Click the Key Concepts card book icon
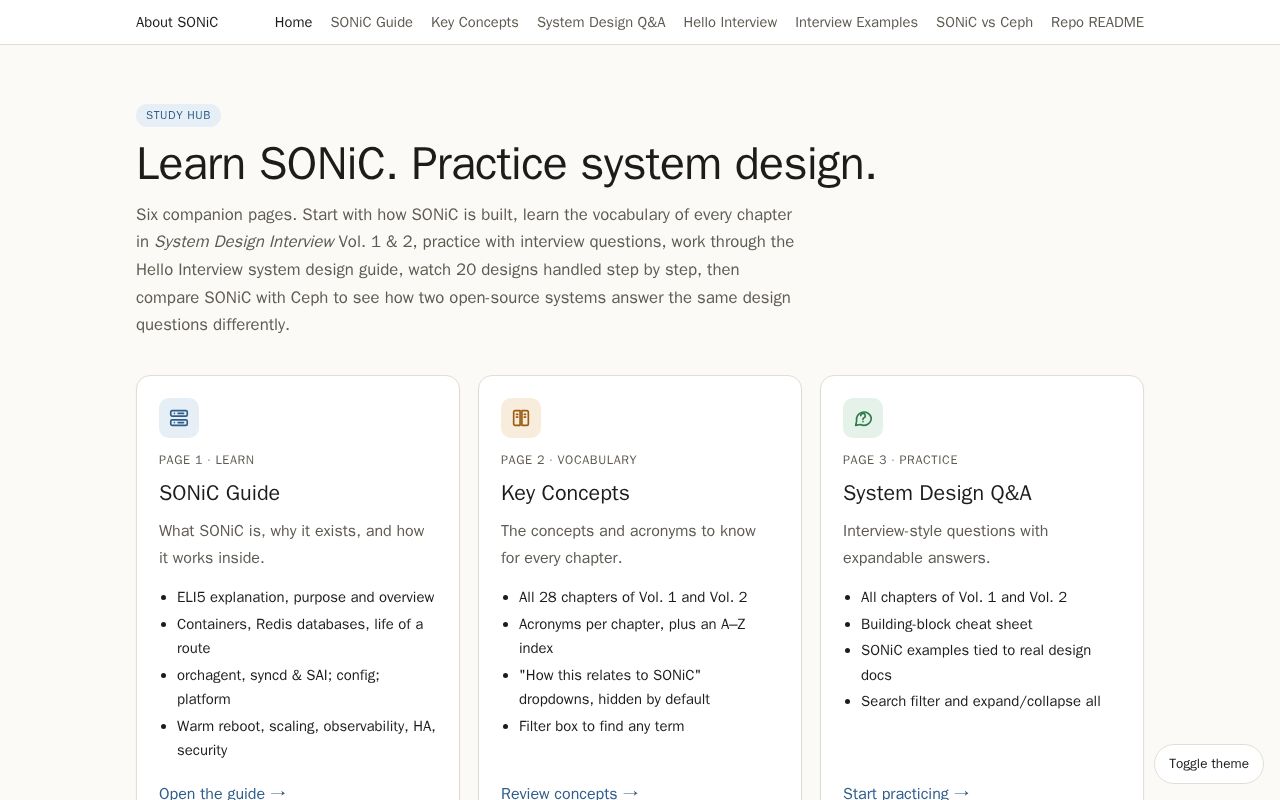The width and height of the screenshot is (1280, 800). click(521, 418)
